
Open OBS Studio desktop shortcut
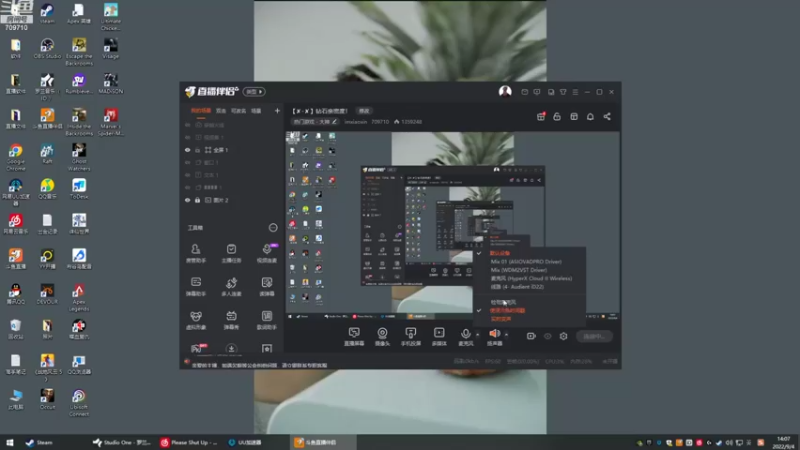coord(47,49)
